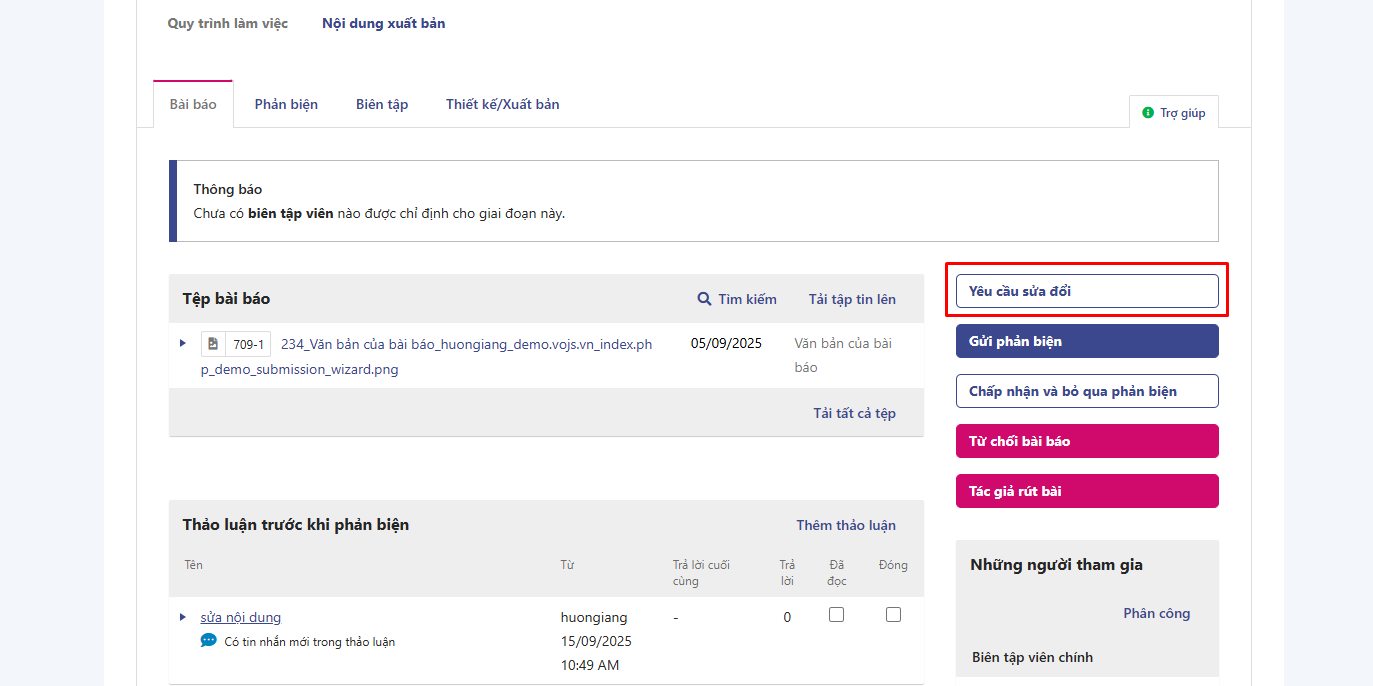Switch to the Phản biện tab
1373x686 pixels.
(286, 104)
